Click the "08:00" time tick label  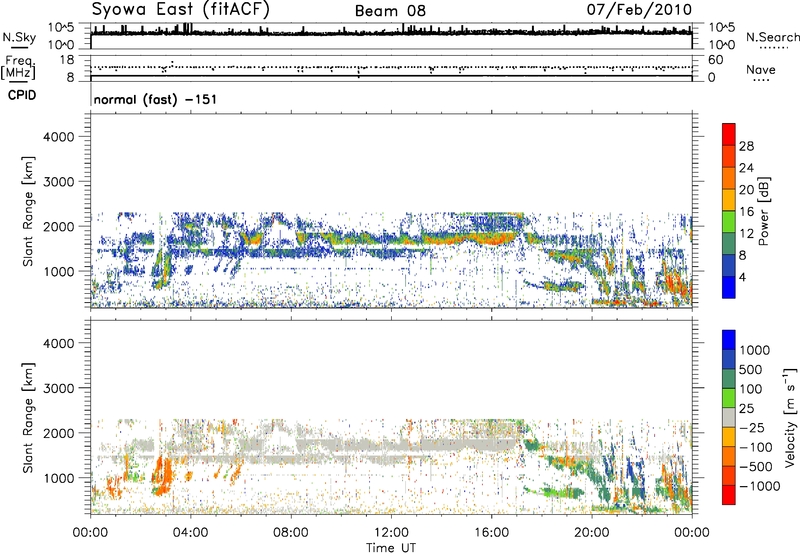[291, 533]
